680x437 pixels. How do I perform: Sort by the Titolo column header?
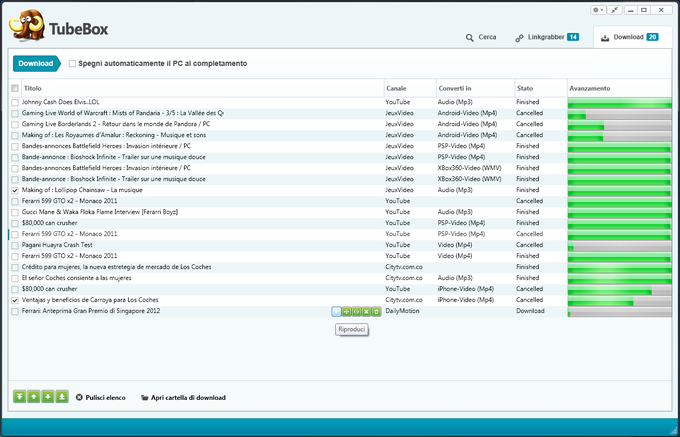203,88
